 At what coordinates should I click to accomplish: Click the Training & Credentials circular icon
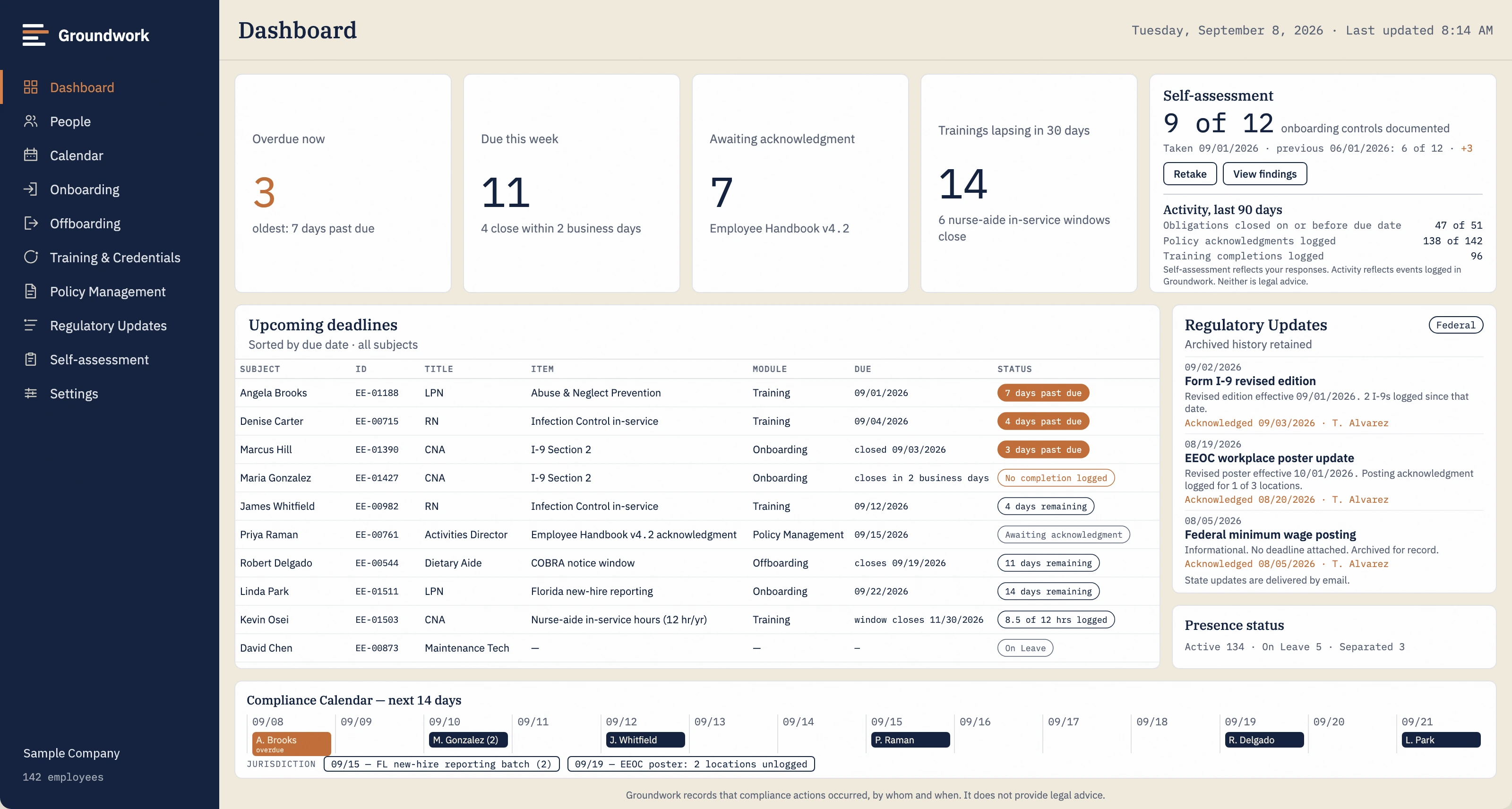click(31, 258)
